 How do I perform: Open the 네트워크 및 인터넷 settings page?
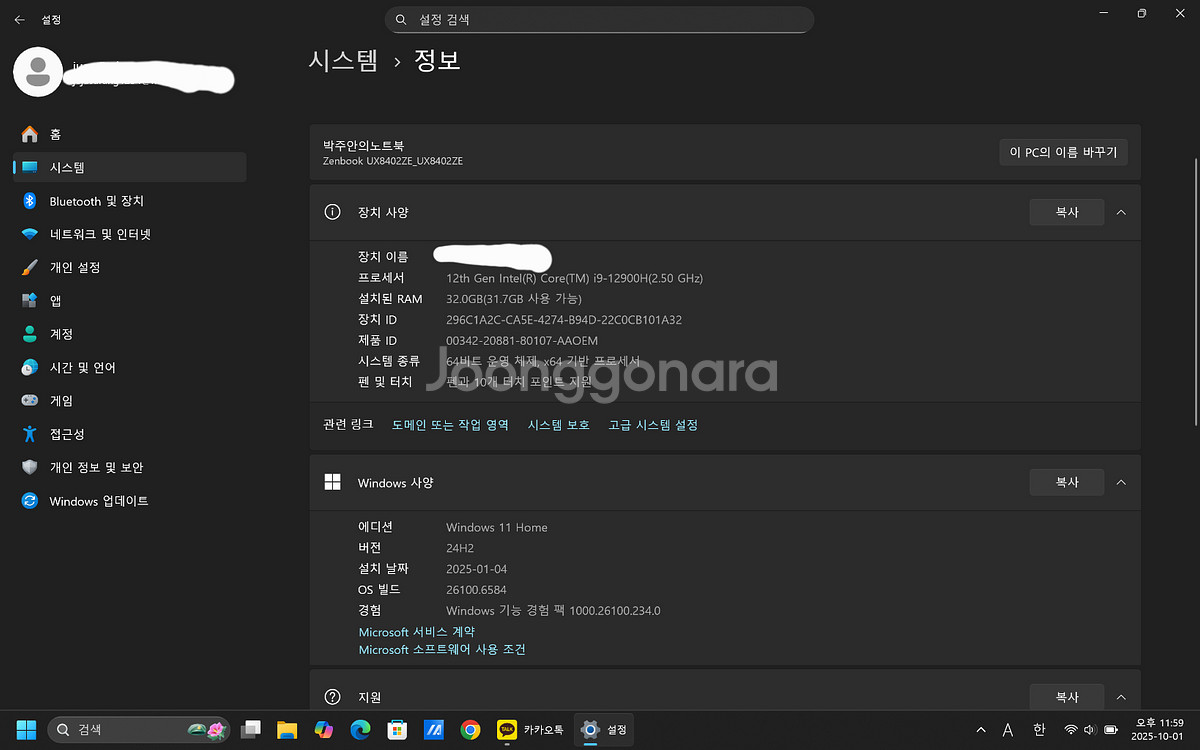(100, 234)
